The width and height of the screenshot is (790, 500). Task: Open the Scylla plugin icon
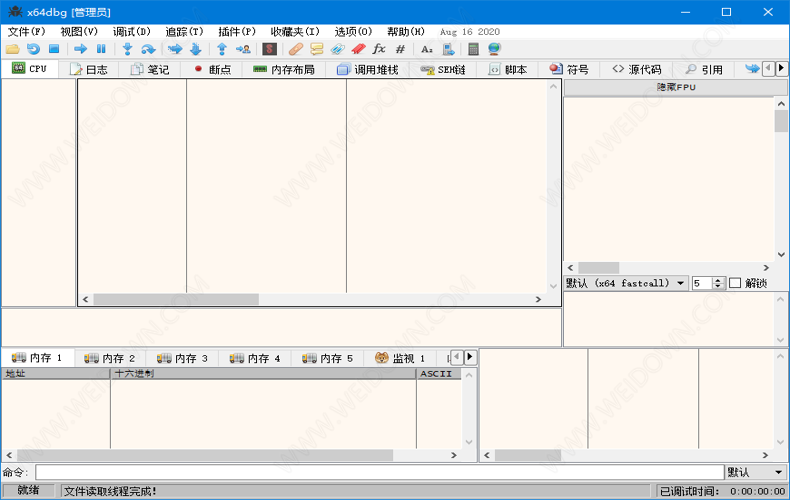(270, 49)
